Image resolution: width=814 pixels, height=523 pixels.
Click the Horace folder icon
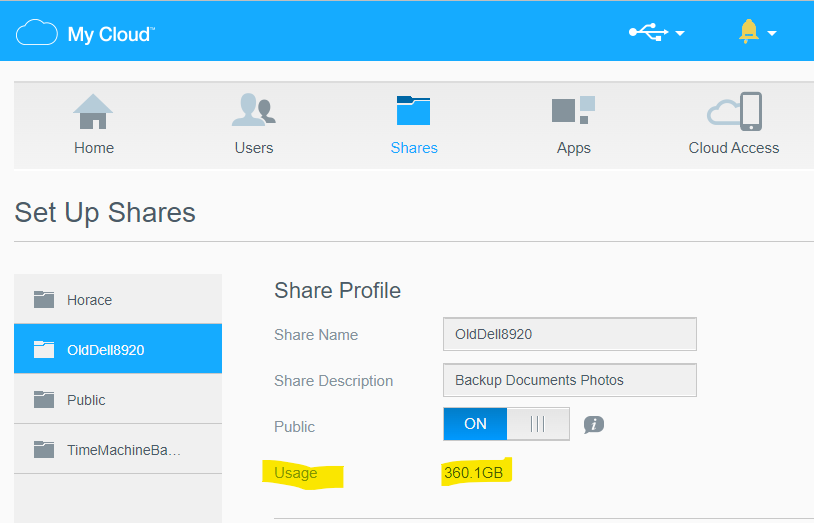pos(44,300)
